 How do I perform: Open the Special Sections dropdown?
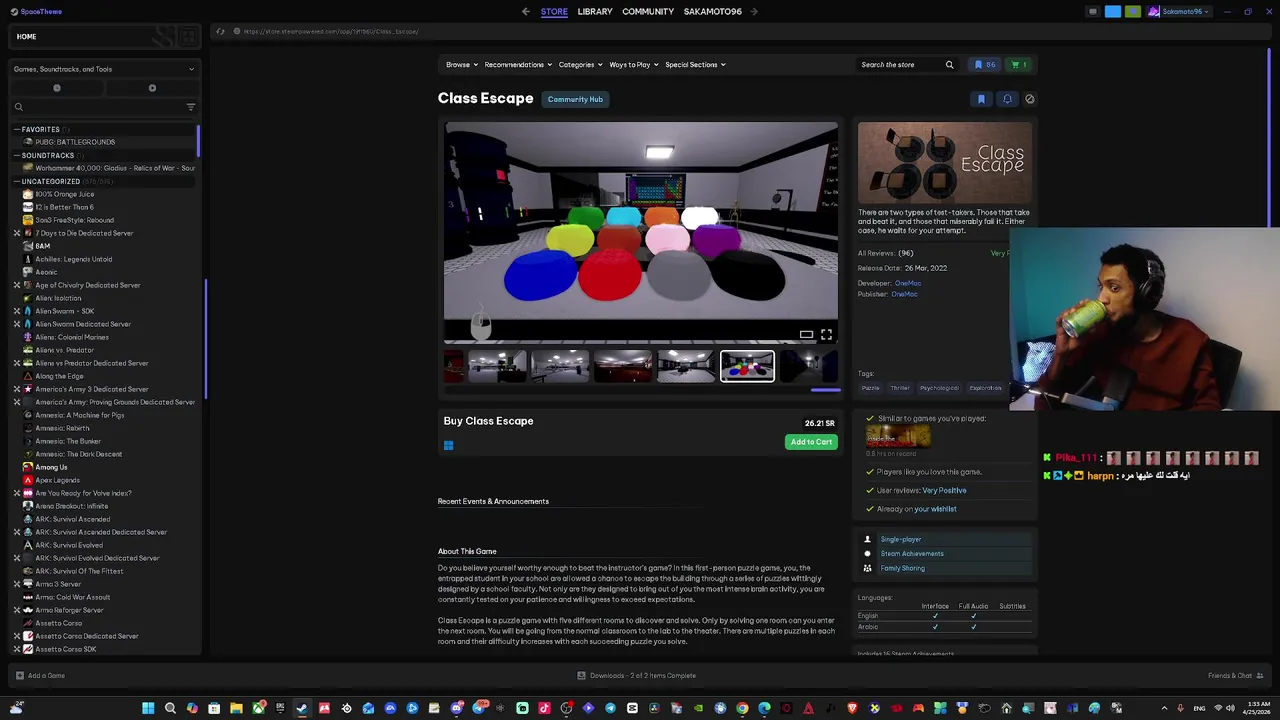point(695,65)
